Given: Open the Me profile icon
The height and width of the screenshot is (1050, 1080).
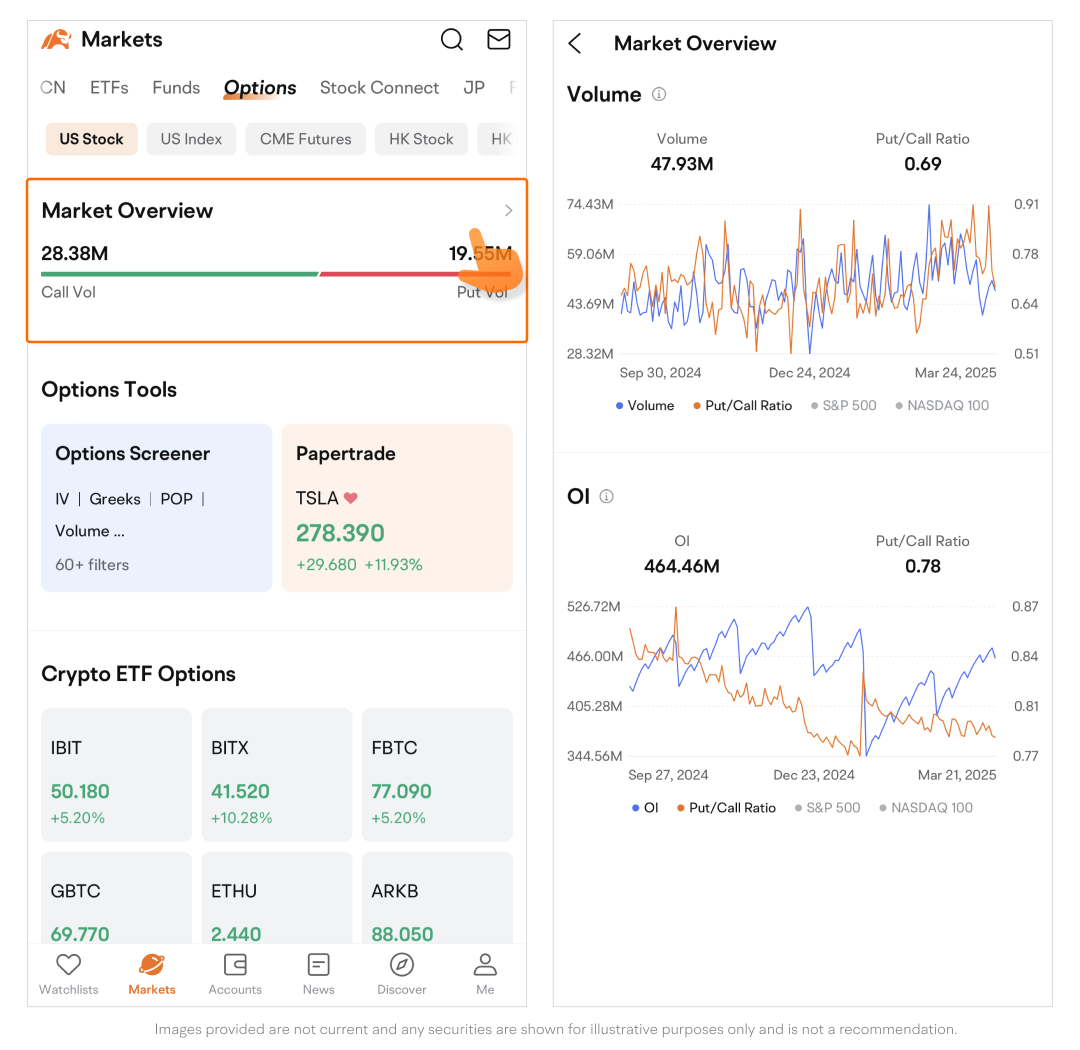Looking at the screenshot, I should [485, 965].
